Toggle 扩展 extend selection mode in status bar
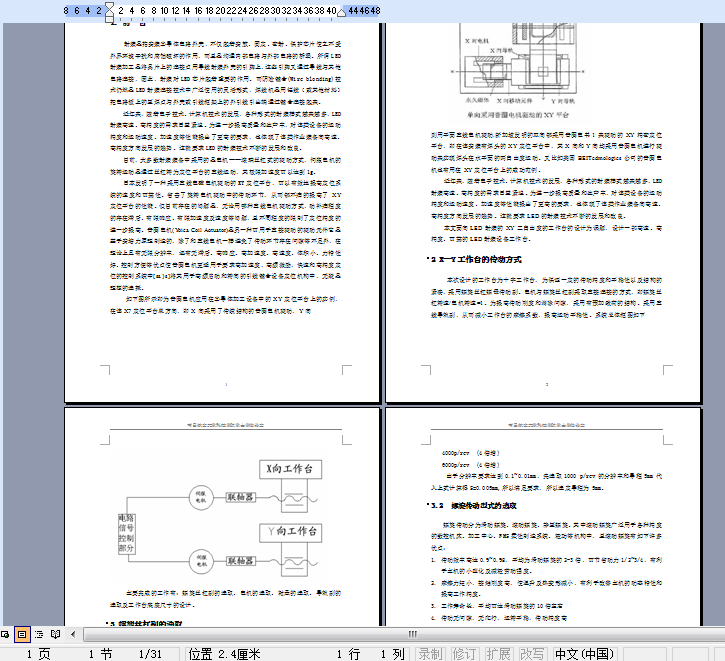This screenshot has width=725, height=661. click(498, 654)
